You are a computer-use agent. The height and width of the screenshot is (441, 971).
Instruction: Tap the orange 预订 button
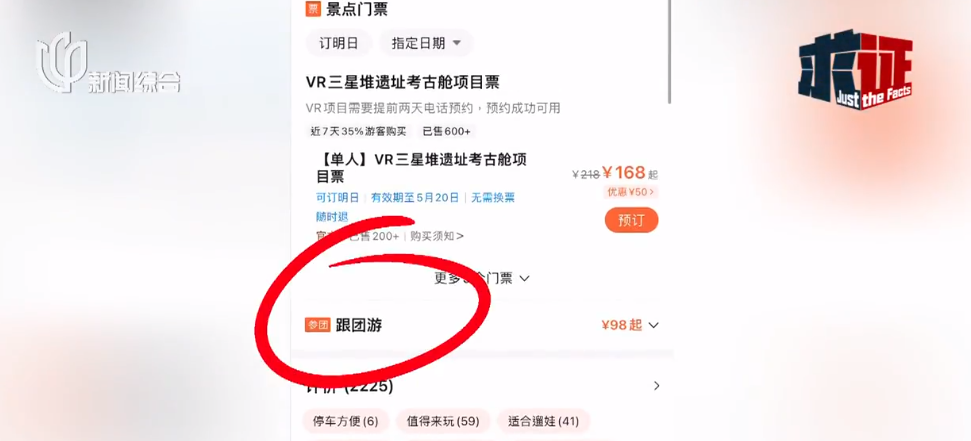click(x=631, y=220)
